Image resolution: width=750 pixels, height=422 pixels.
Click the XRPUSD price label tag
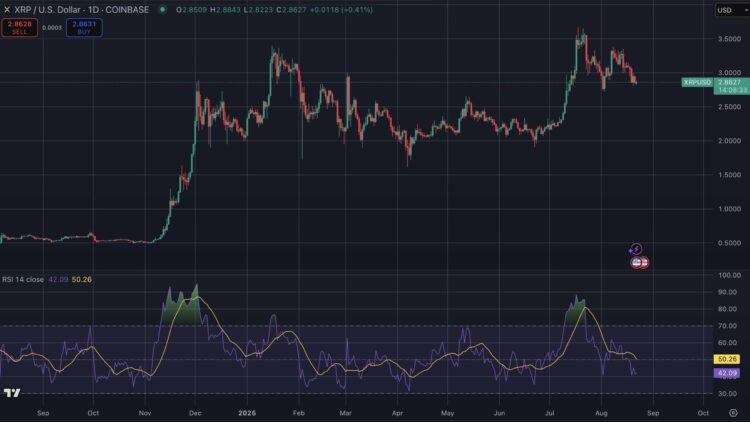point(697,82)
